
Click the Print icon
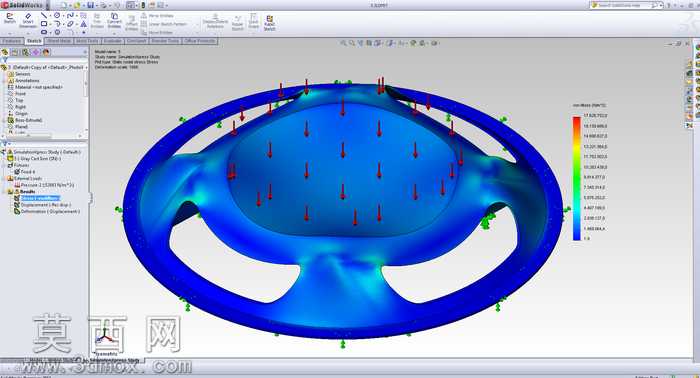[x=104, y=5]
